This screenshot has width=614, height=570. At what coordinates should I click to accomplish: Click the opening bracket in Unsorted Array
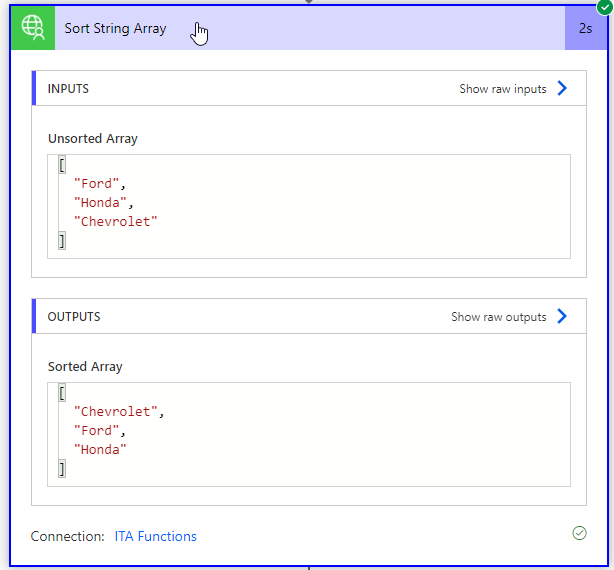coord(62,164)
